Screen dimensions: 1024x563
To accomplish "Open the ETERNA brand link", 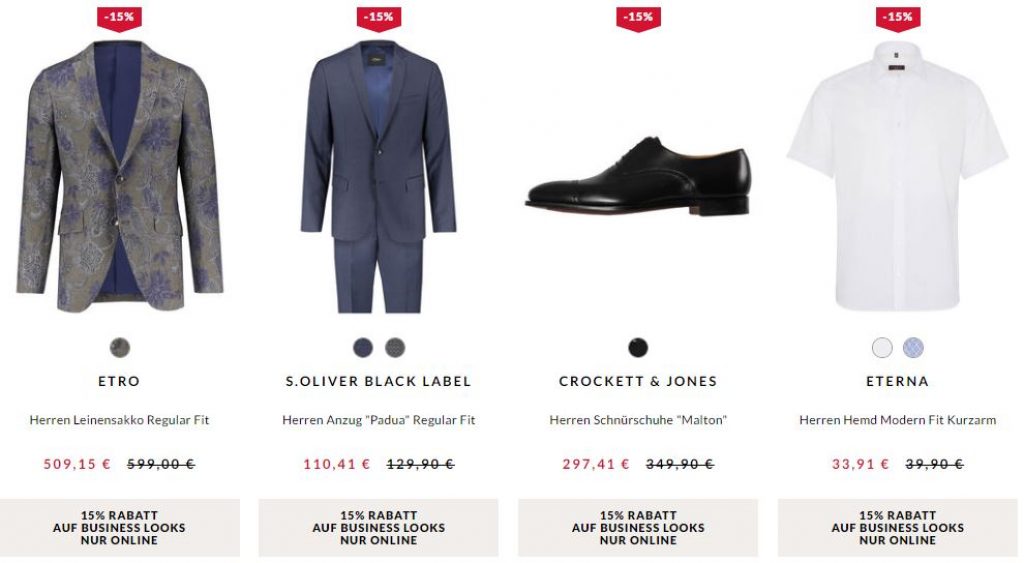I will tap(897, 381).
